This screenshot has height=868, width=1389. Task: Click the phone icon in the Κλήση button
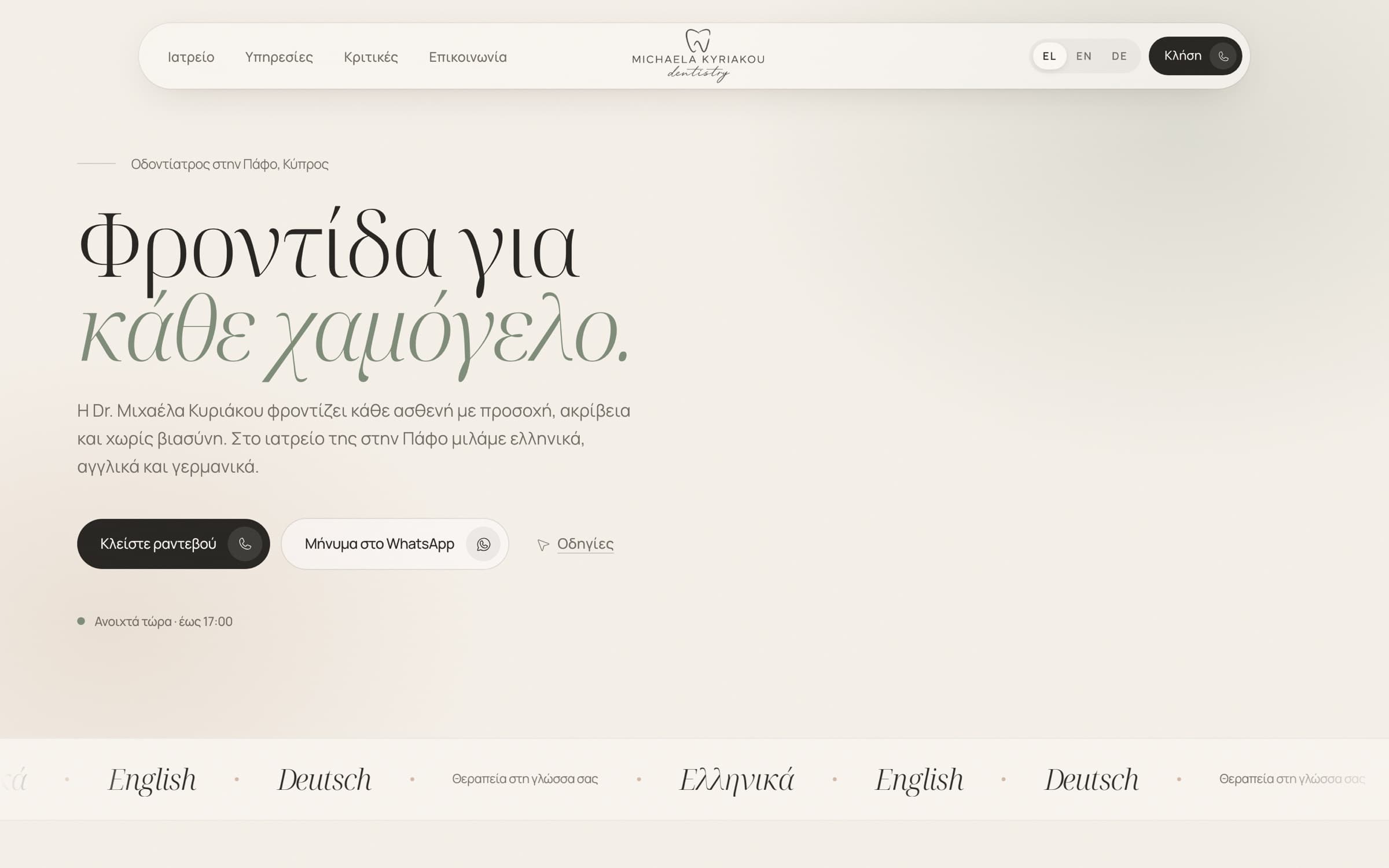click(x=1223, y=56)
